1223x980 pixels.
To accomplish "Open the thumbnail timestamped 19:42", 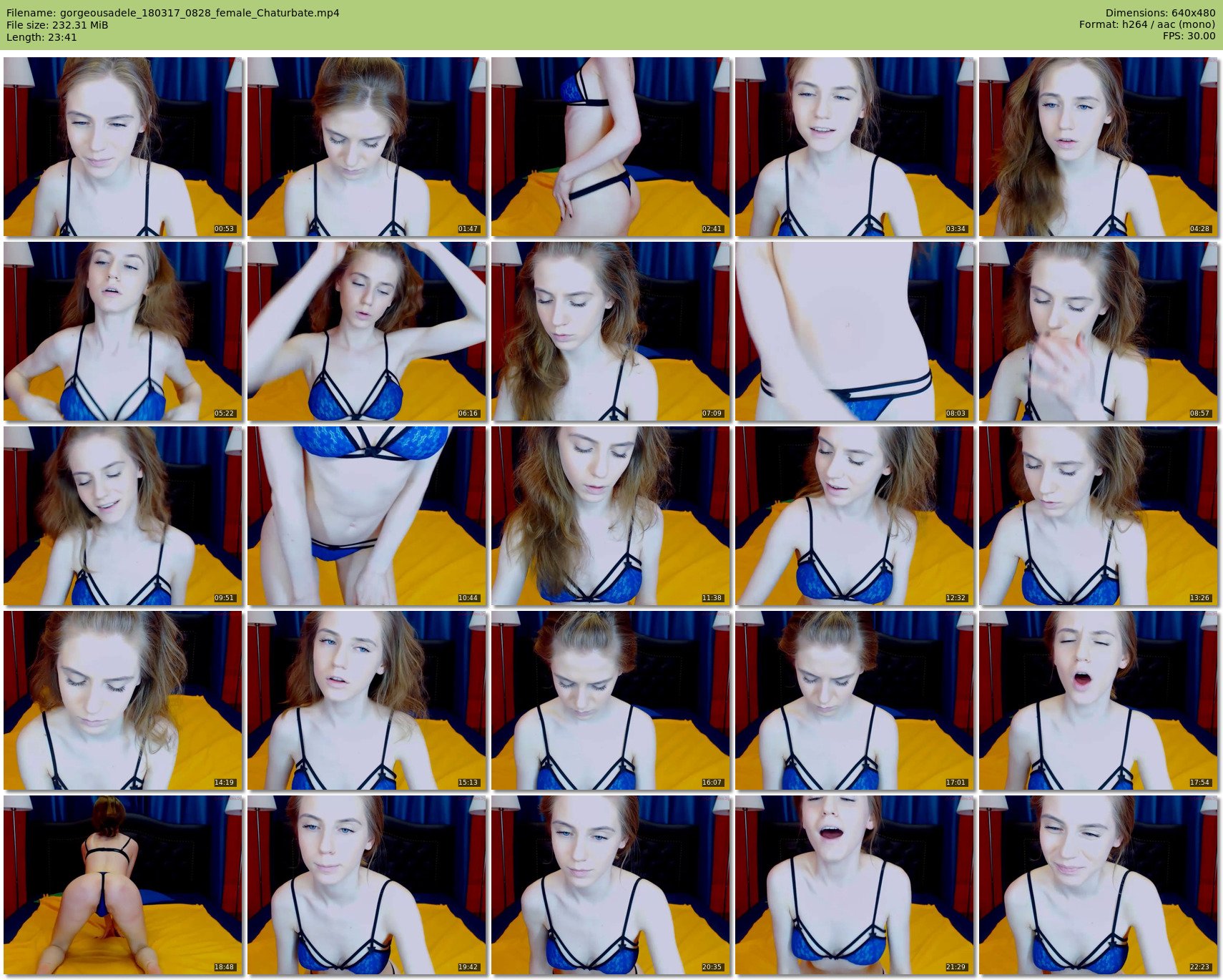I will point(366,885).
